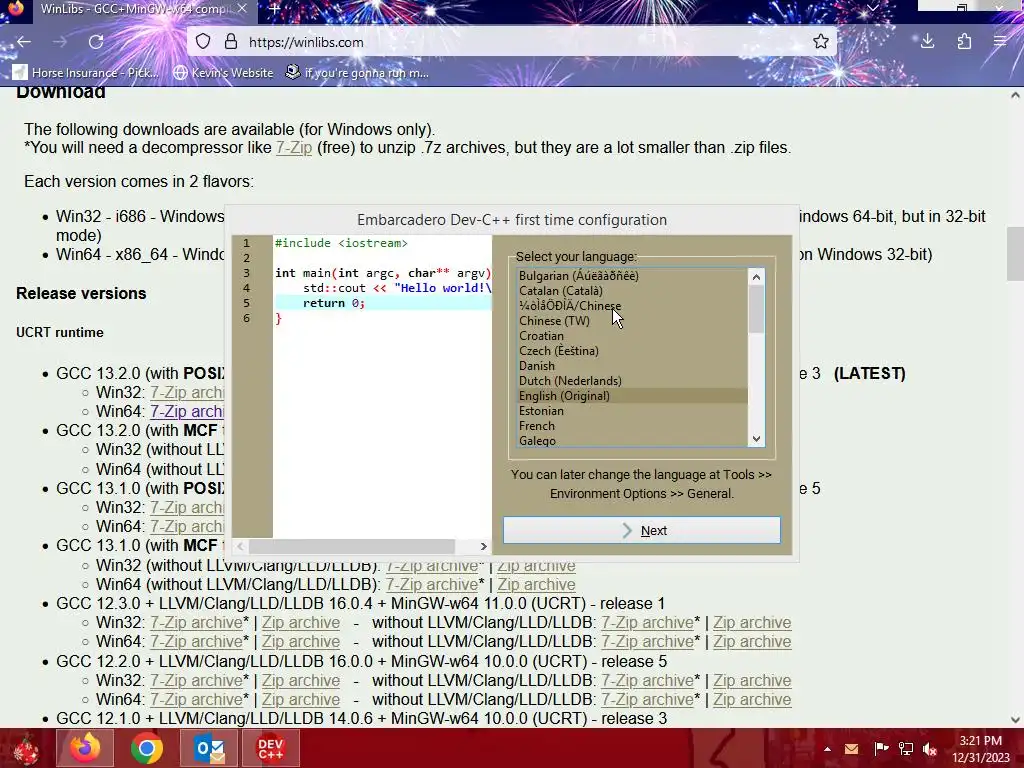This screenshot has height=768, width=1024.
Task: Open GCC 12.2.0 Win32 7-Zip archive link
Action: [197, 680]
